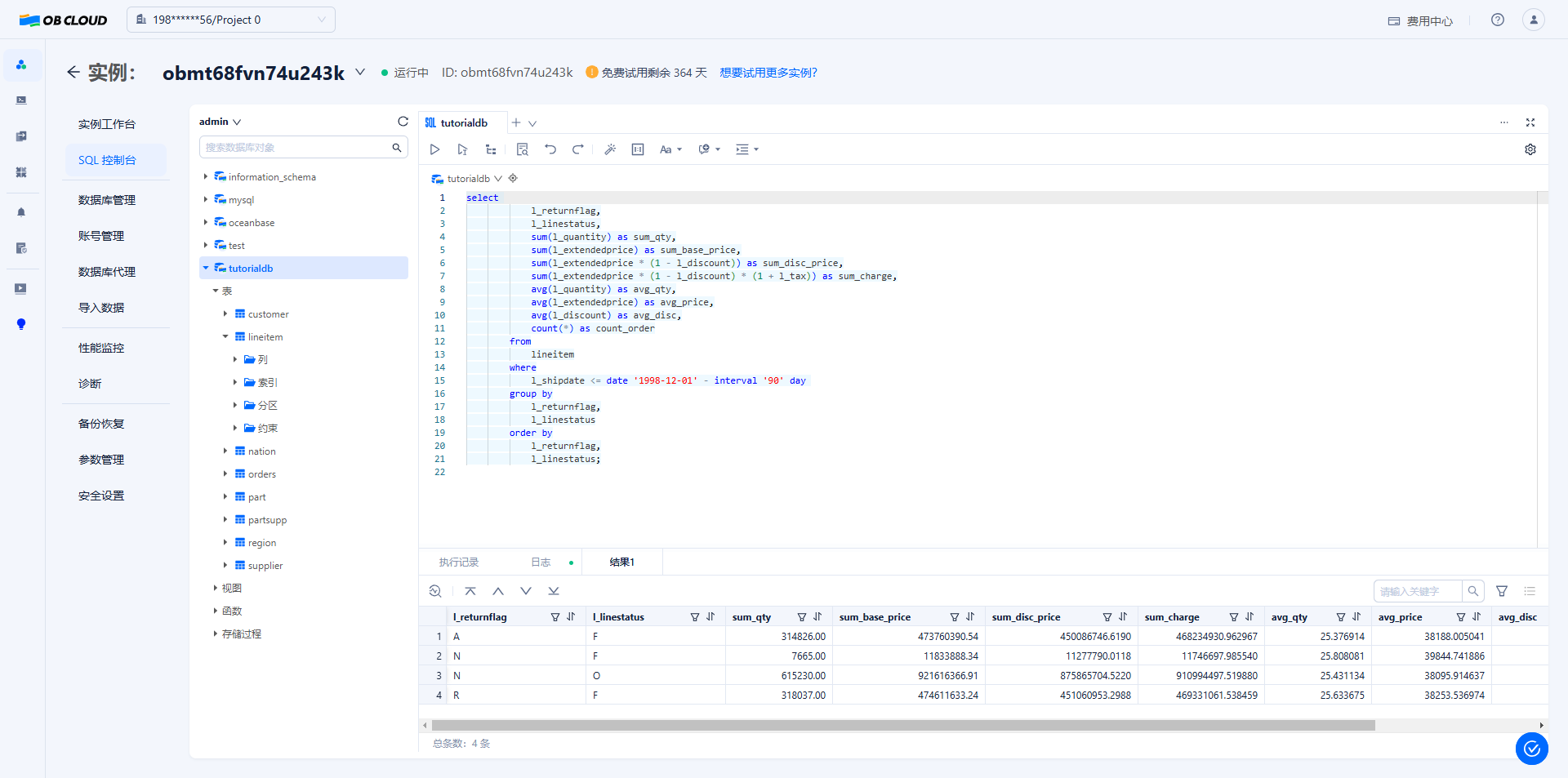Sort results by the sum_qty column
Viewport: 1568px width, 778px height.
(817, 617)
